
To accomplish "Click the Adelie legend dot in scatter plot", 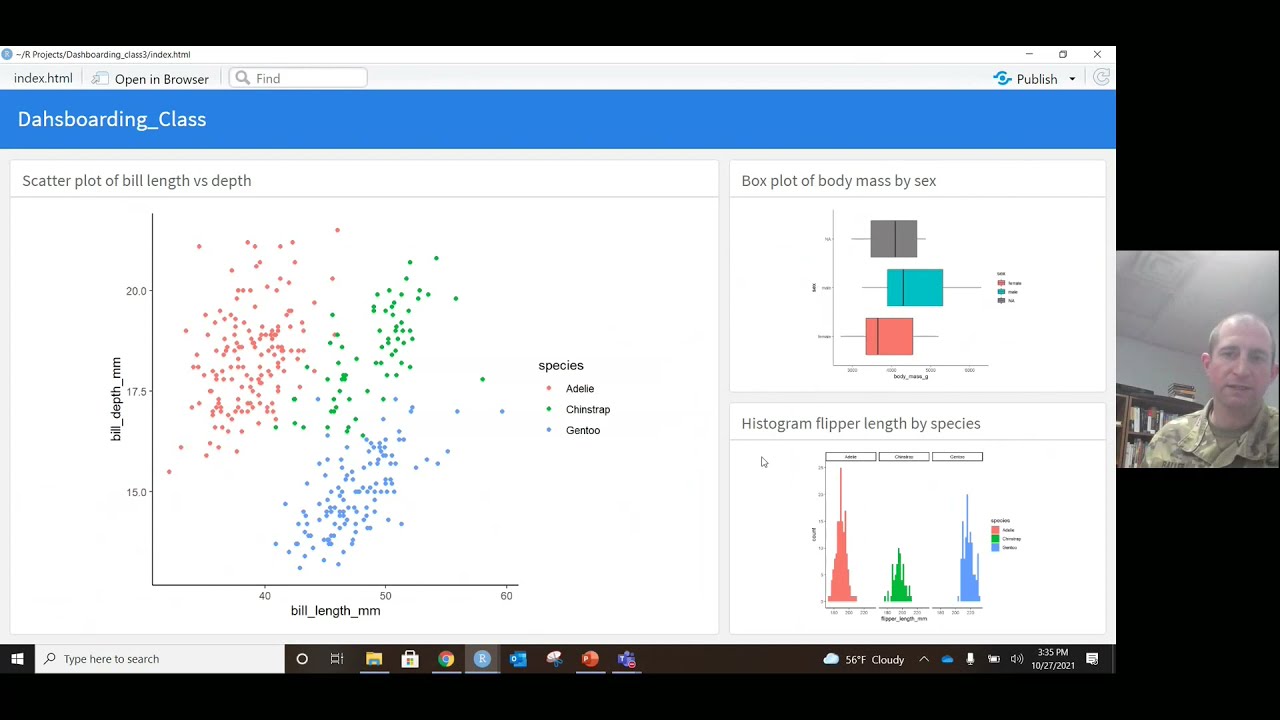I will coord(549,388).
